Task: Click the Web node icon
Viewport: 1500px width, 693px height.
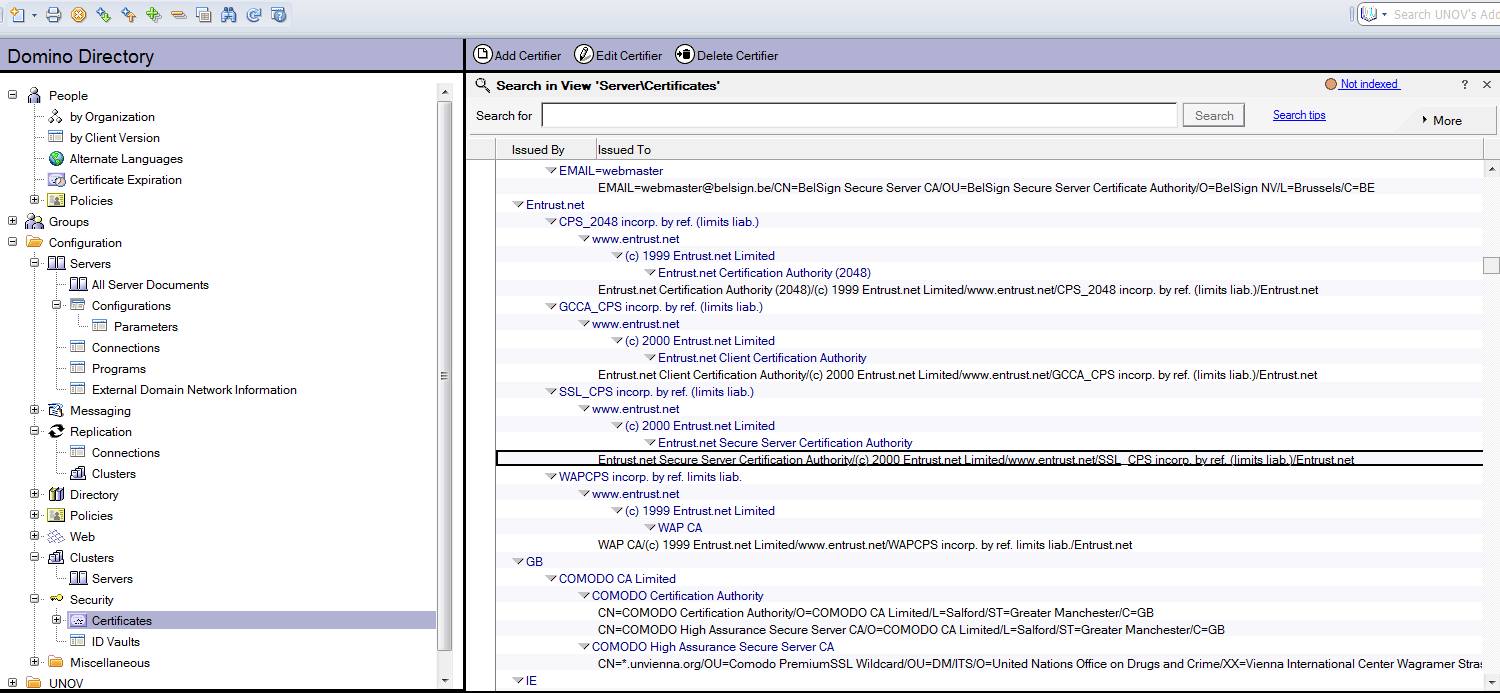Action: tap(56, 536)
